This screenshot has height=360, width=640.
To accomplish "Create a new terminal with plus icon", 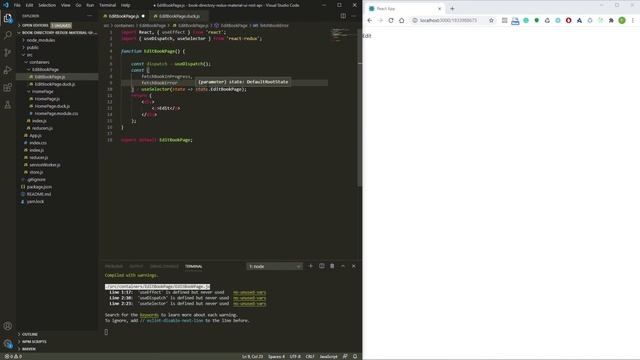I will (311, 266).
